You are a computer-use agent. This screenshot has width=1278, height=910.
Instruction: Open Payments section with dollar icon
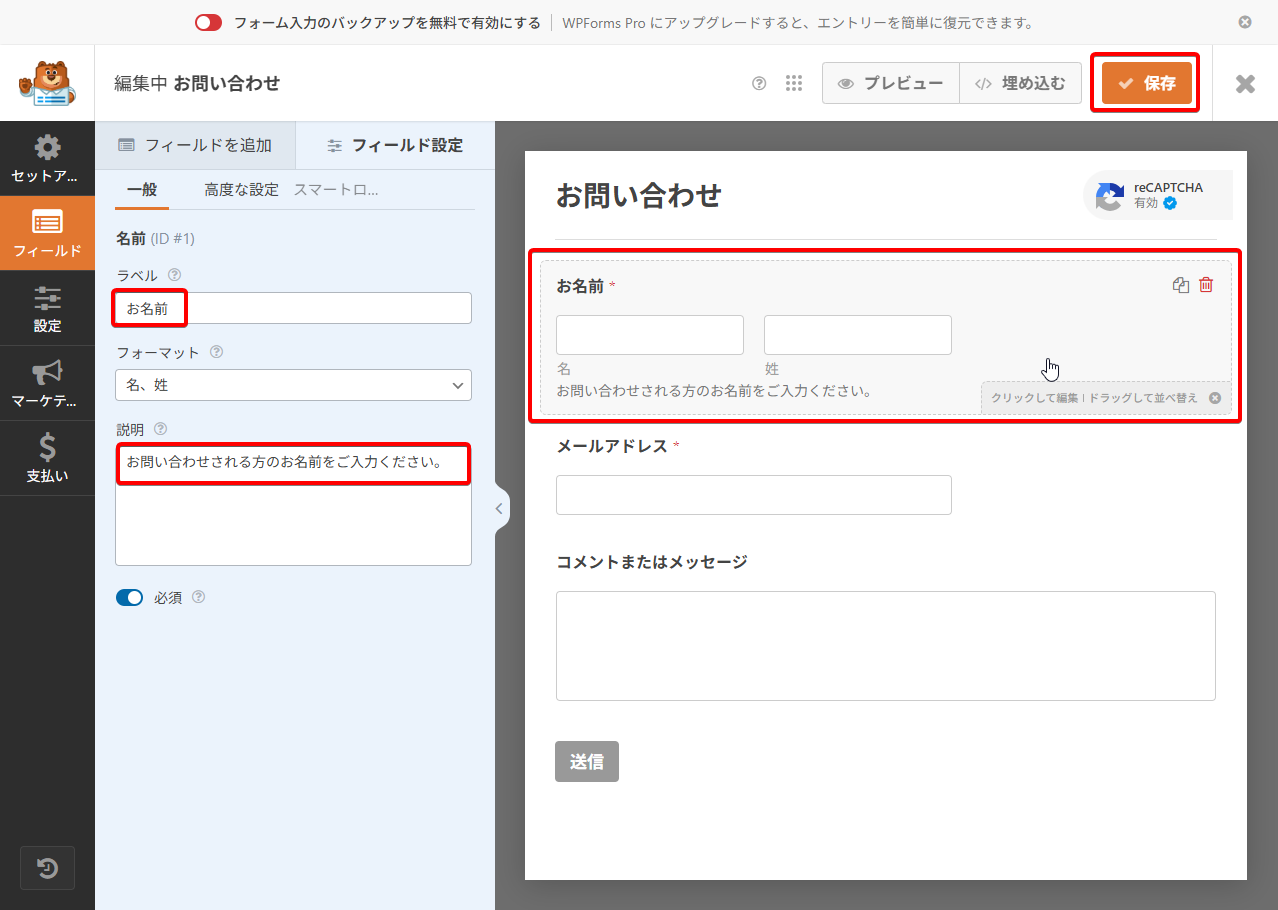tap(47, 458)
